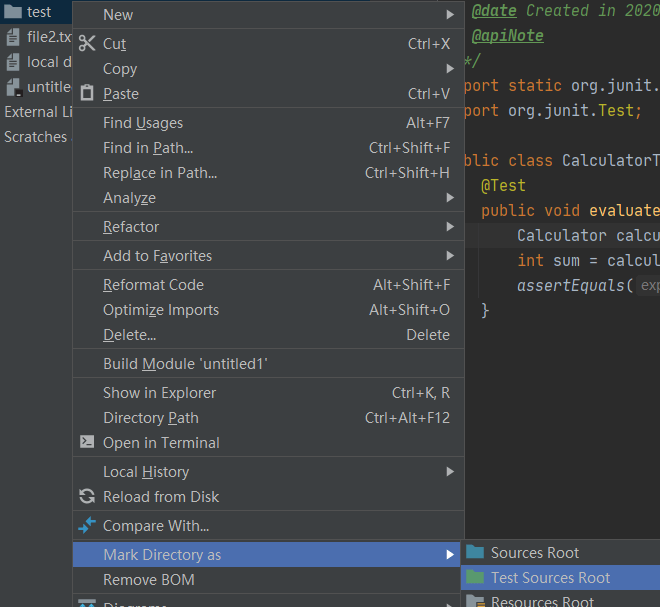Screen dimensions: 660x607
Task: Click the Paste clipboard icon
Action: pos(87,94)
